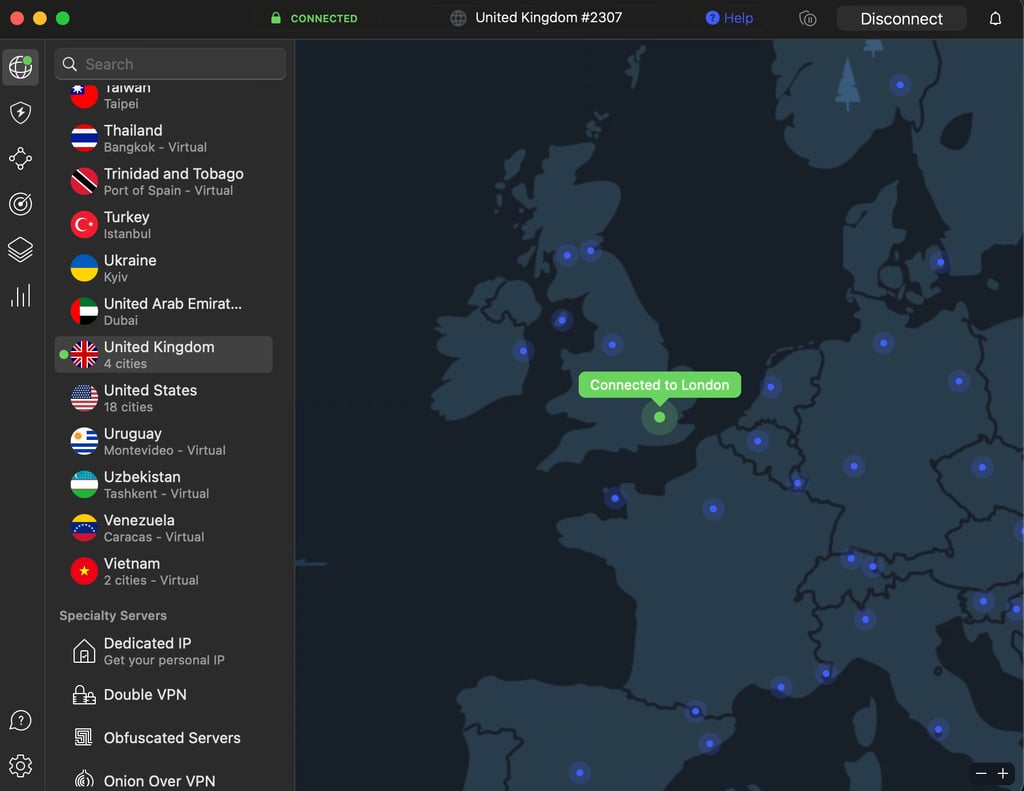Click the Trinidad and Tobago flag icon

point(84,182)
